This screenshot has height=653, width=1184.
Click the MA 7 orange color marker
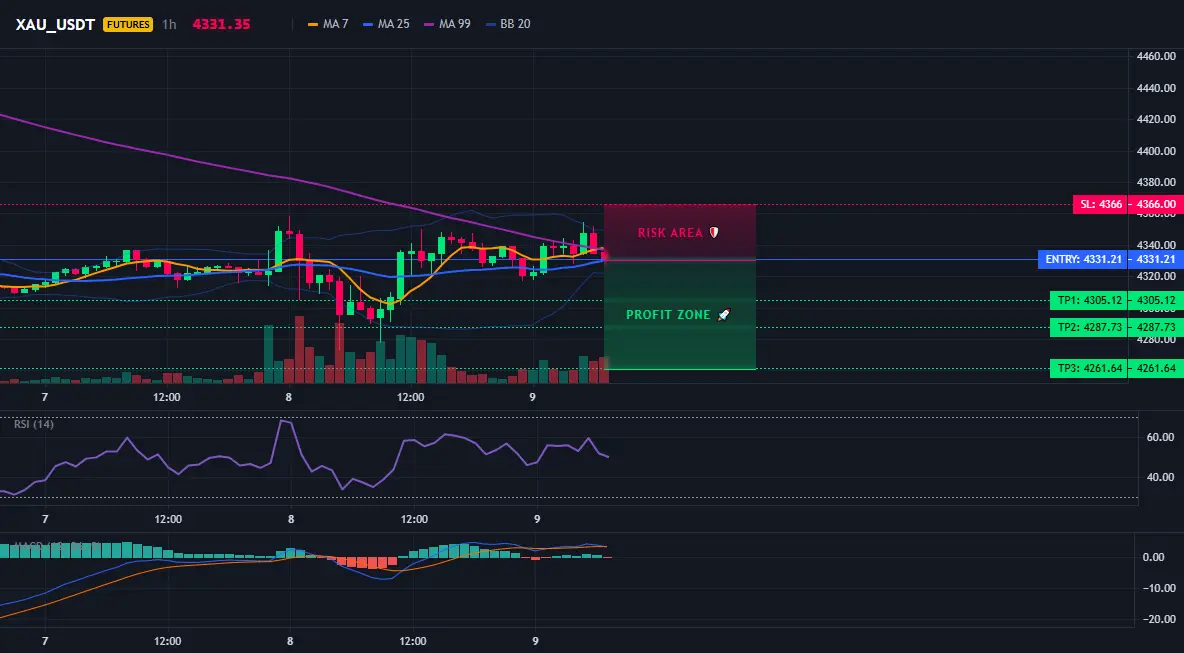click(x=313, y=24)
